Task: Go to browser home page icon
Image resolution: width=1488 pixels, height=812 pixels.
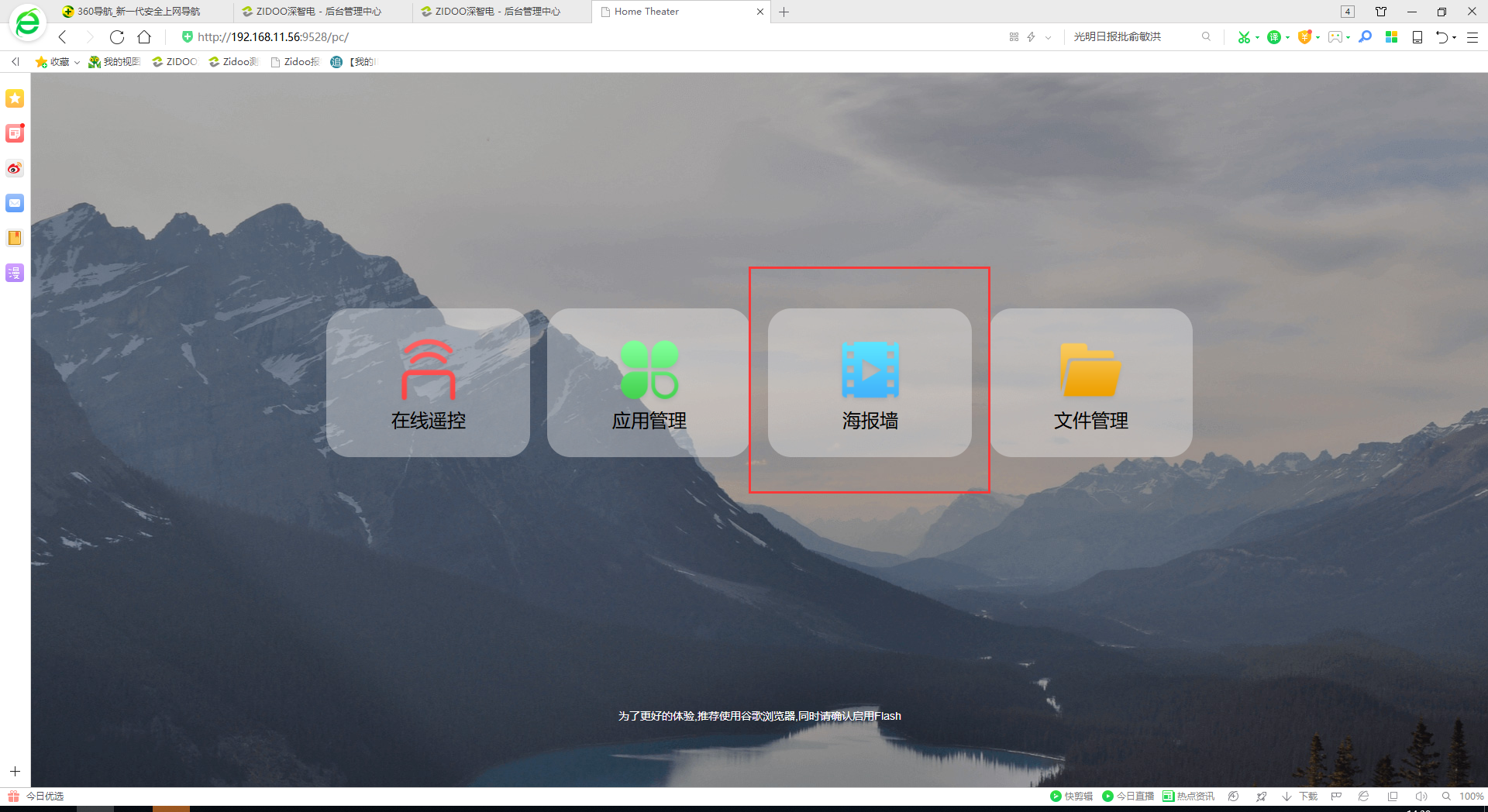Action: point(144,37)
